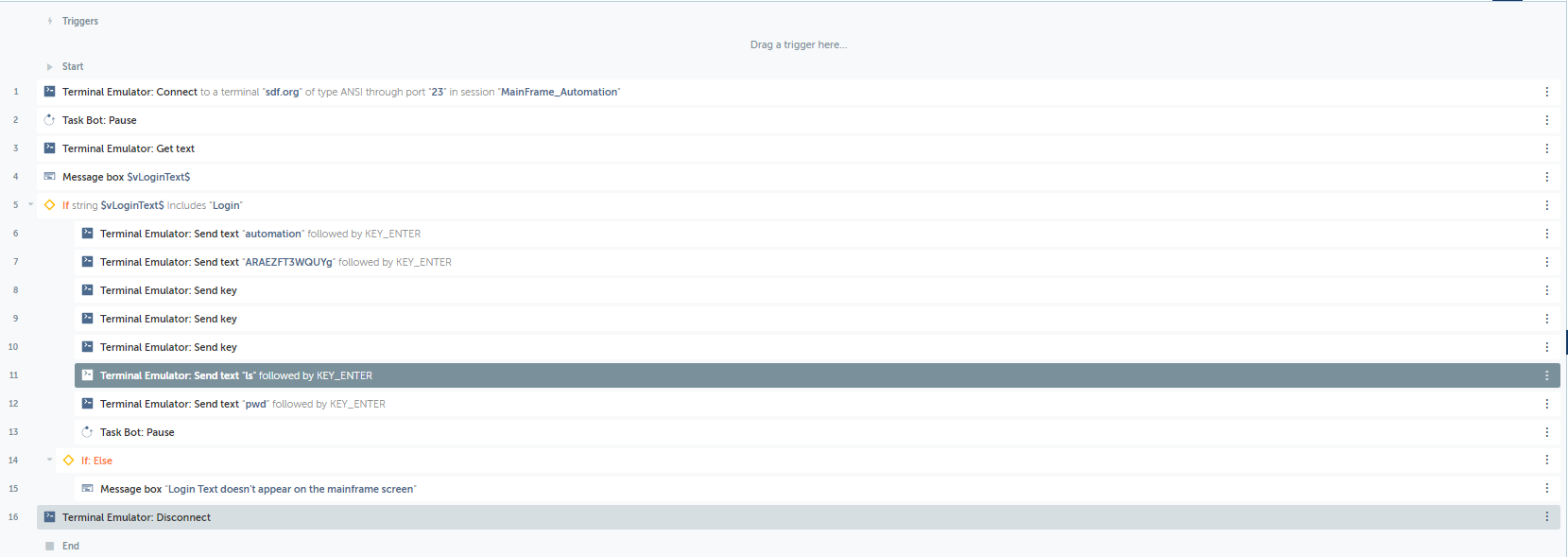
Task: Click the message box icon beside $vLoginText$
Action: [x=50, y=177]
